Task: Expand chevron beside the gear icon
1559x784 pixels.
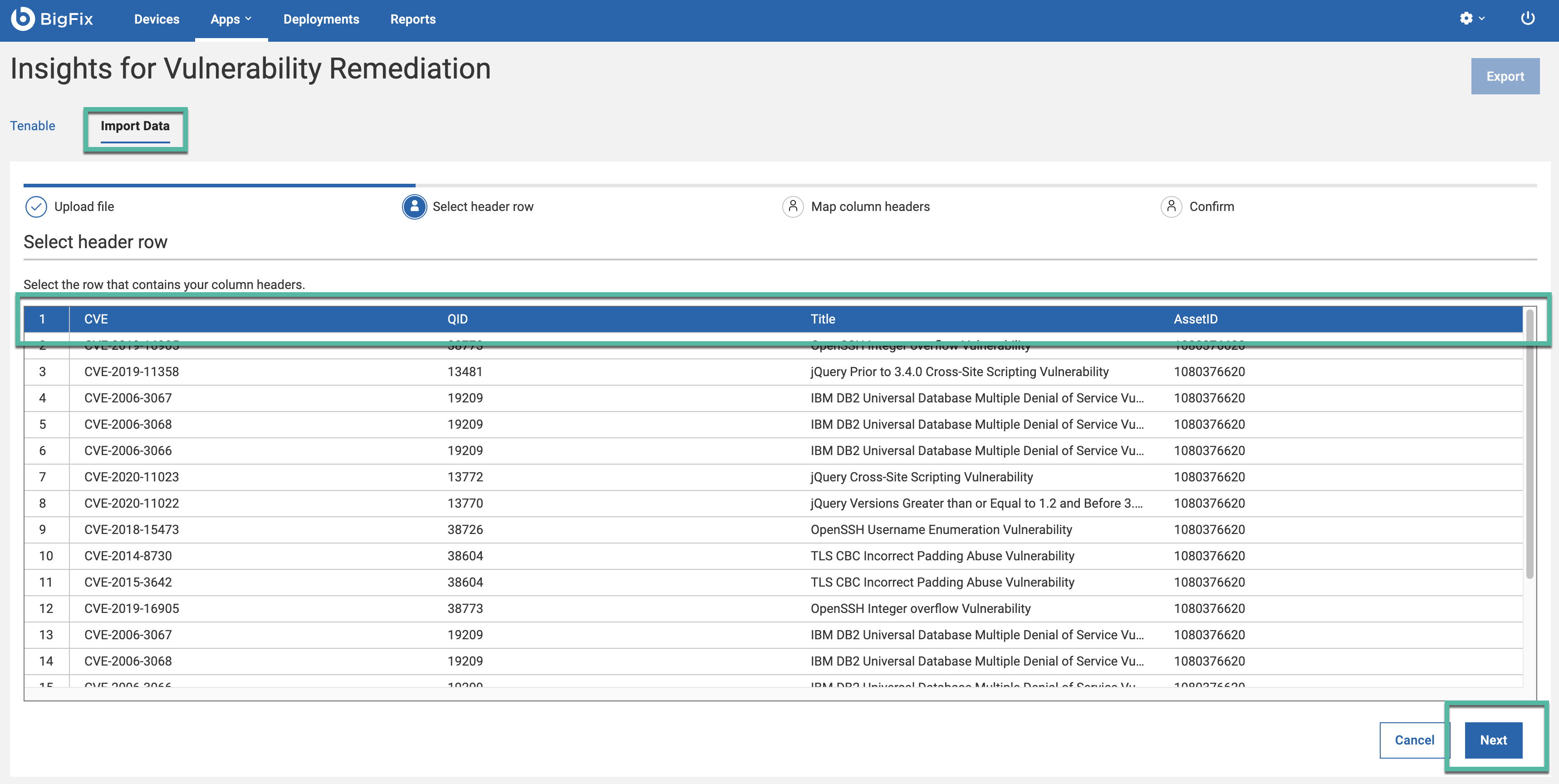Action: point(1481,19)
